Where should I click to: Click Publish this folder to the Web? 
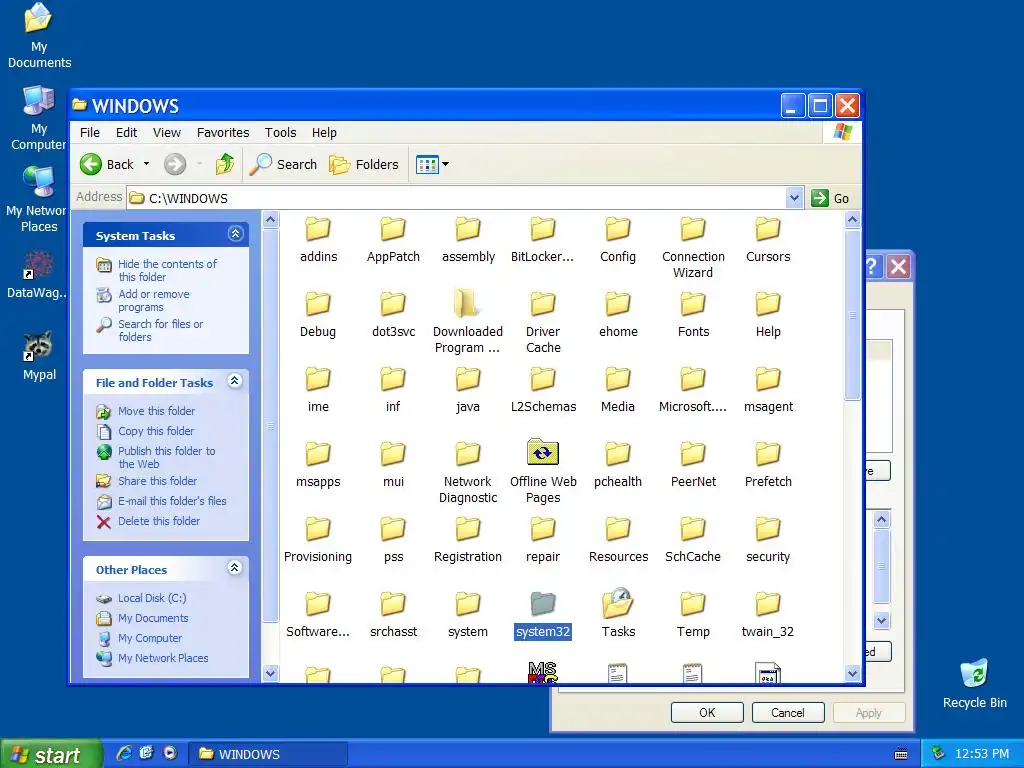pos(166,457)
